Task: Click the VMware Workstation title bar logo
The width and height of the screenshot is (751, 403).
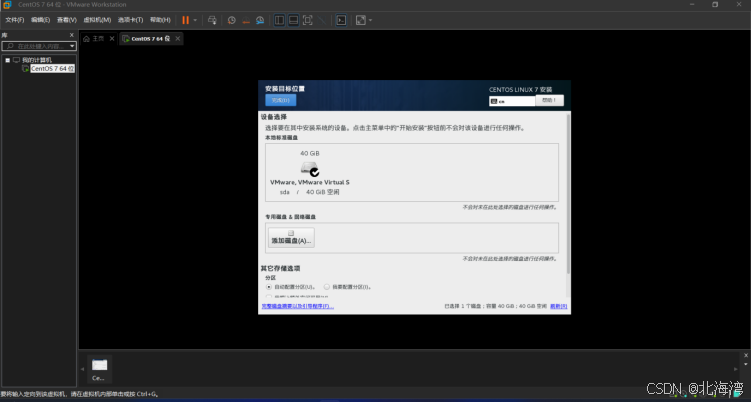Action: [7, 5]
